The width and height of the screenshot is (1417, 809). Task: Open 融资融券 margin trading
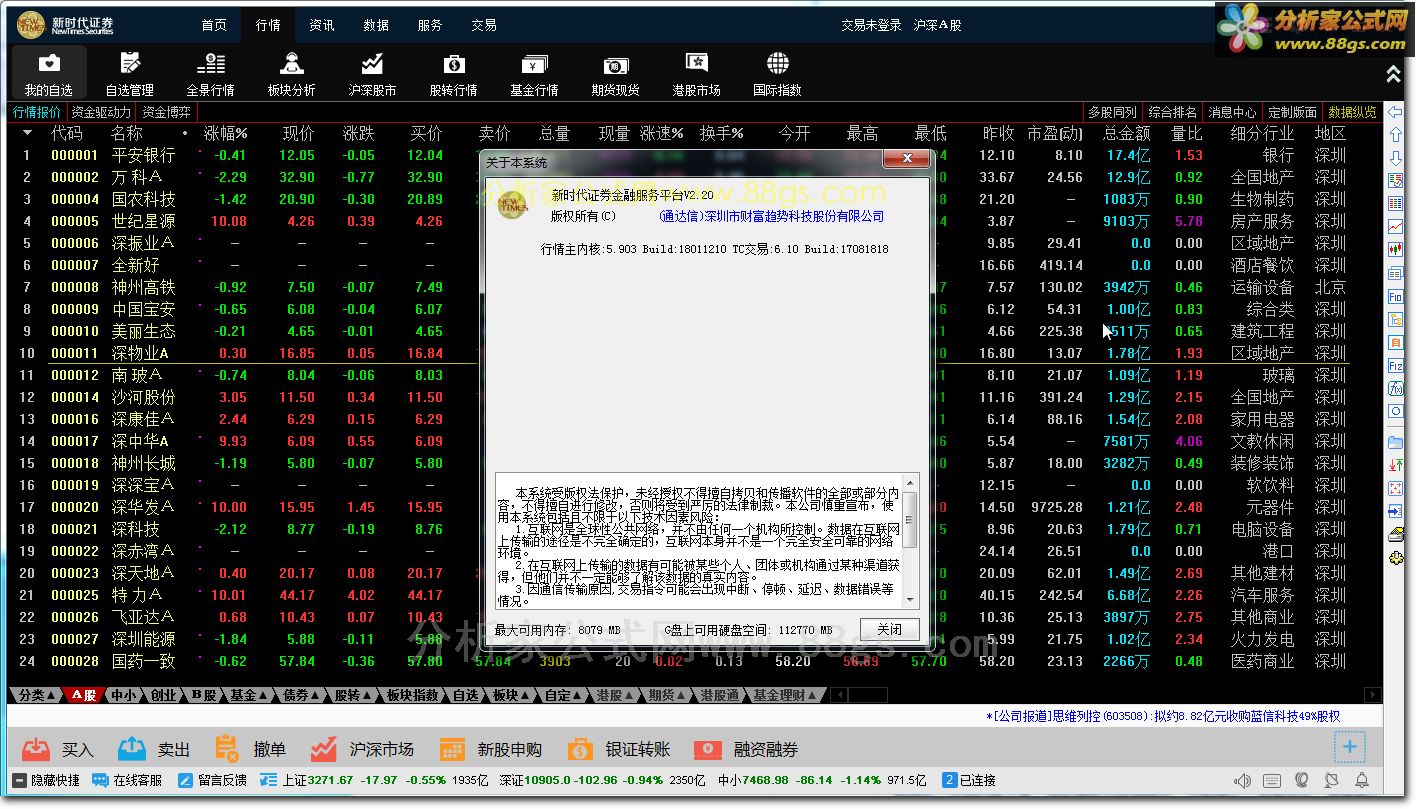pos(746,750)
